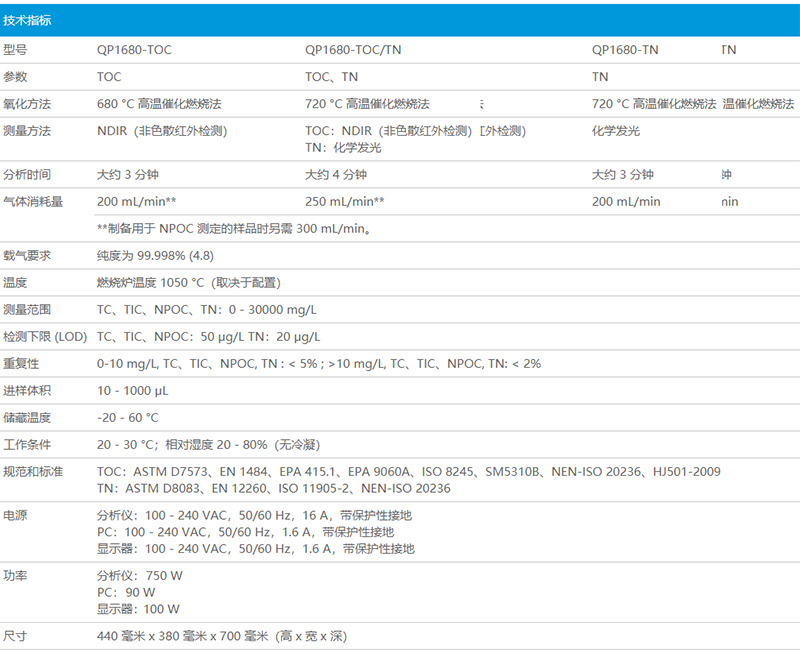Select '20 - 30 °C；相对湿度 20 - 80%' value
This screenshot has width=800, height=651.
182,445
